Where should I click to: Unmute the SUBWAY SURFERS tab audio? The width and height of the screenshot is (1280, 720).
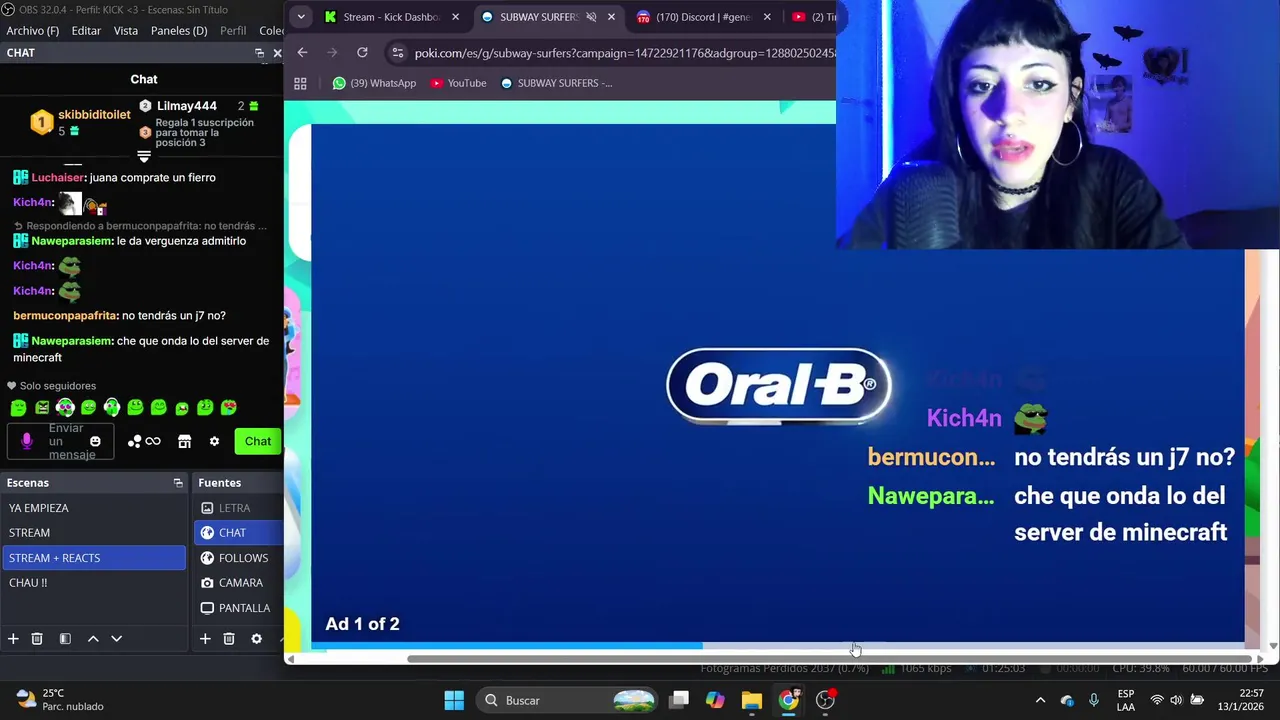[591, 17]
